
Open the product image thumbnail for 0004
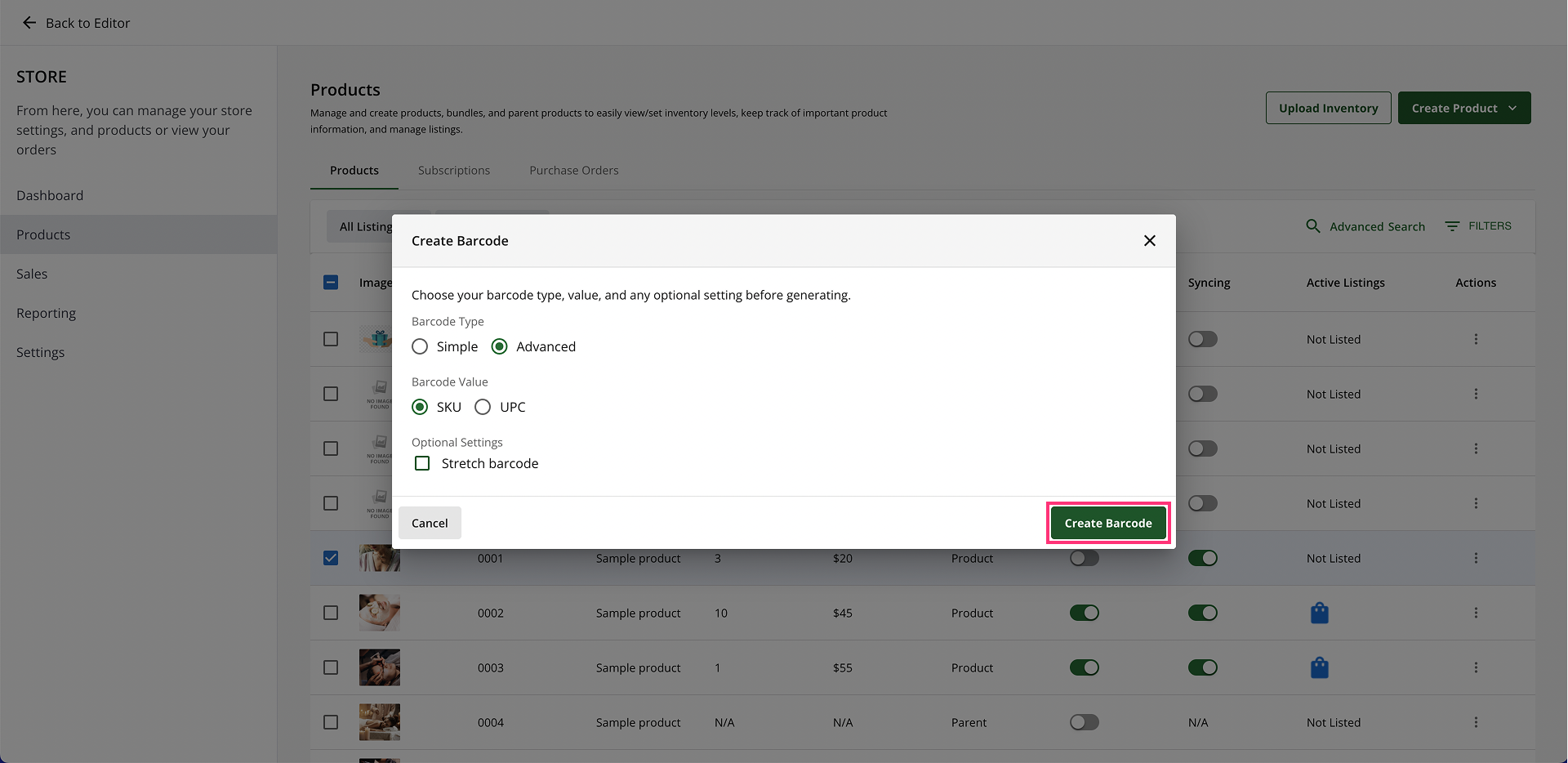pyautogui.click(x=380, y=722)
